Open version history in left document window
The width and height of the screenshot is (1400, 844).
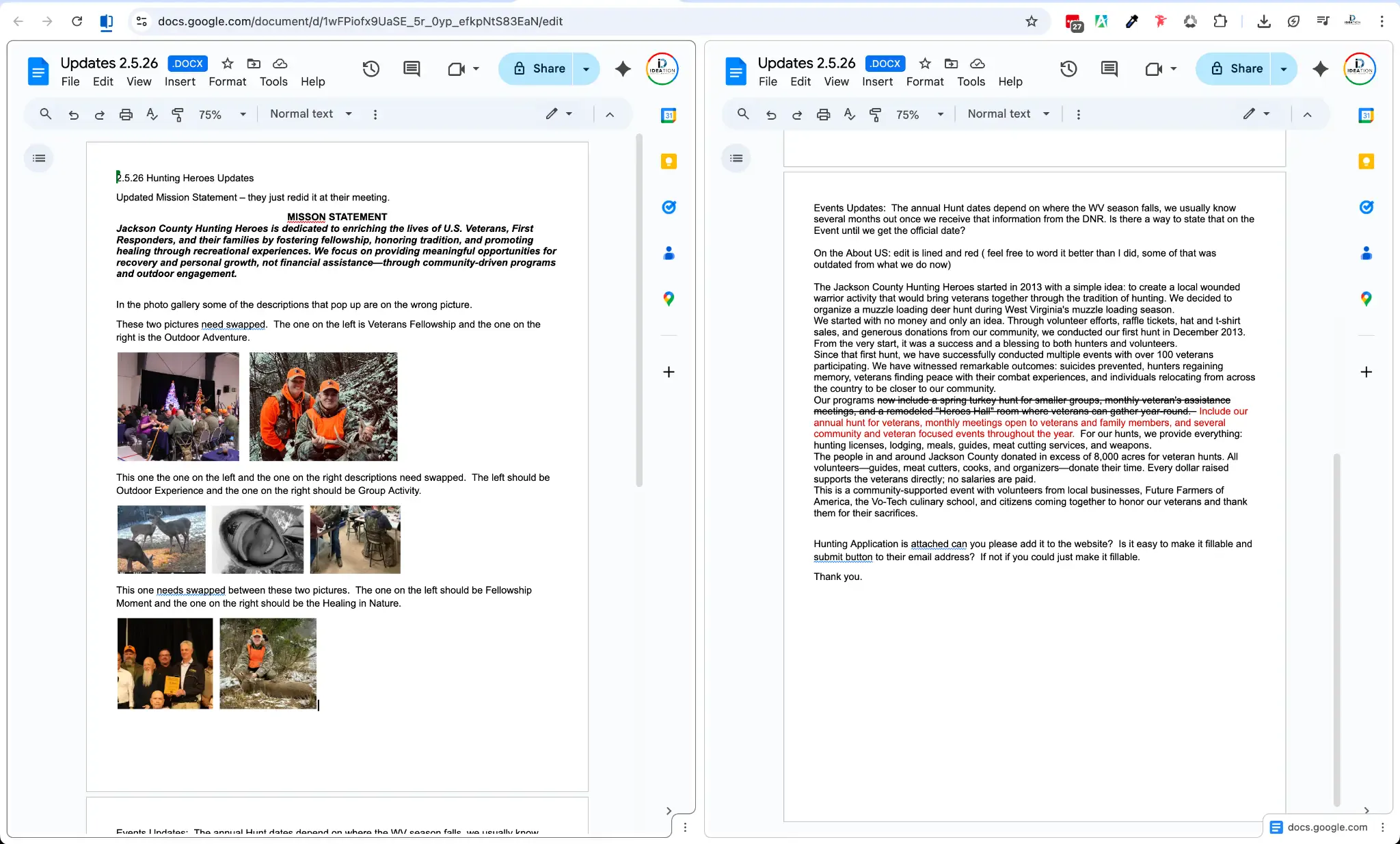pos(371,68)
